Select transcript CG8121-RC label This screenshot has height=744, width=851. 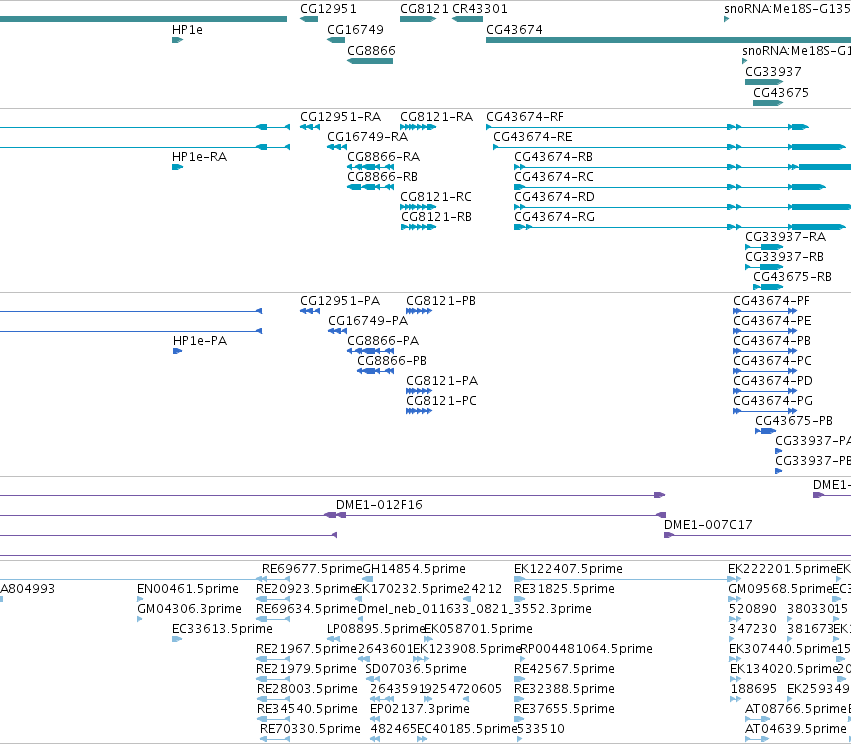(x=436, y=197)
